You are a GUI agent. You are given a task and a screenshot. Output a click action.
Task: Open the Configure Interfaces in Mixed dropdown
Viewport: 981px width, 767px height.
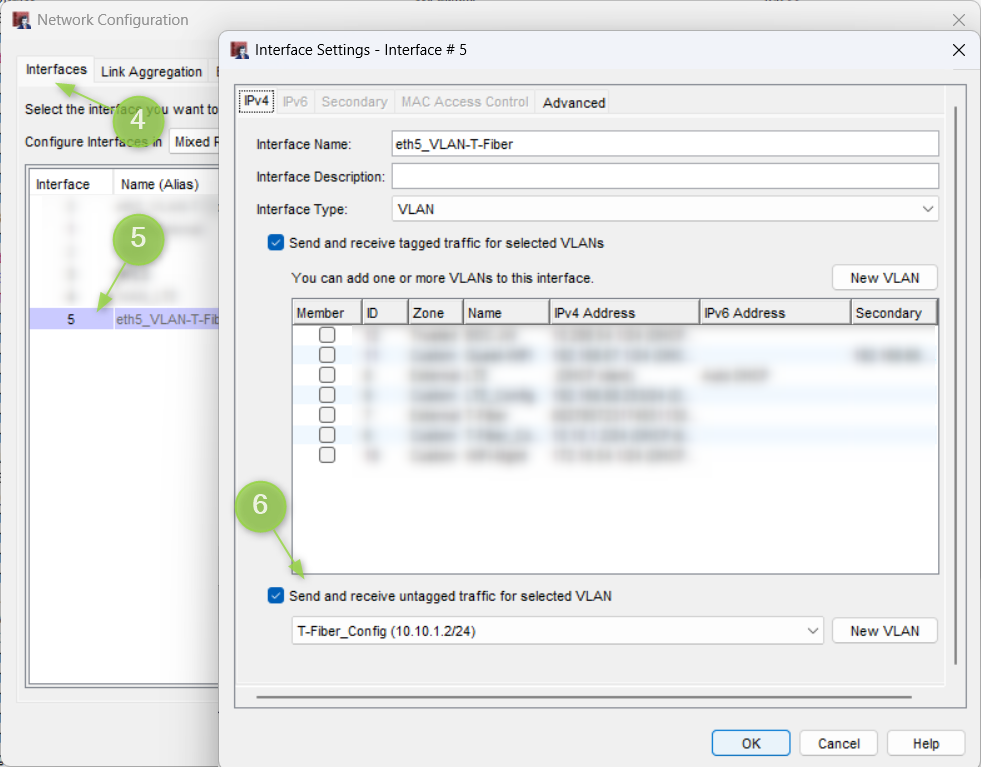coord(194,142)
